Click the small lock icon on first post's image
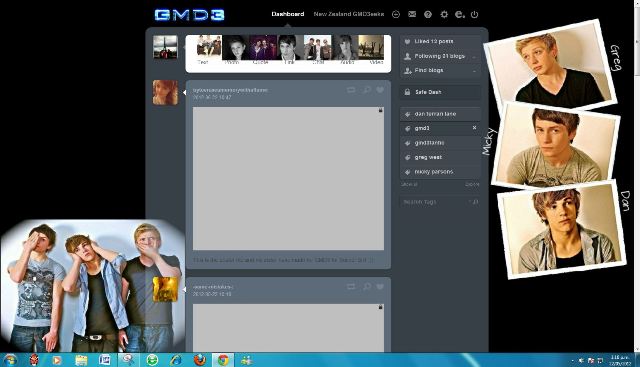Viewport: 640px width, 367px height. point(380,110)
